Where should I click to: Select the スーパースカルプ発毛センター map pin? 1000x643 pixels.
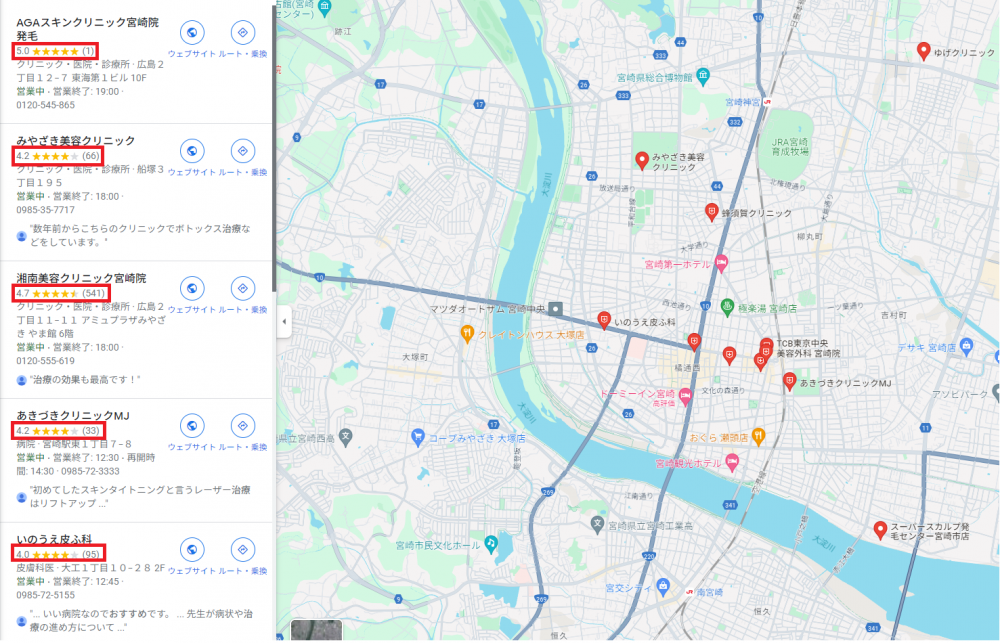click(880, 529)
